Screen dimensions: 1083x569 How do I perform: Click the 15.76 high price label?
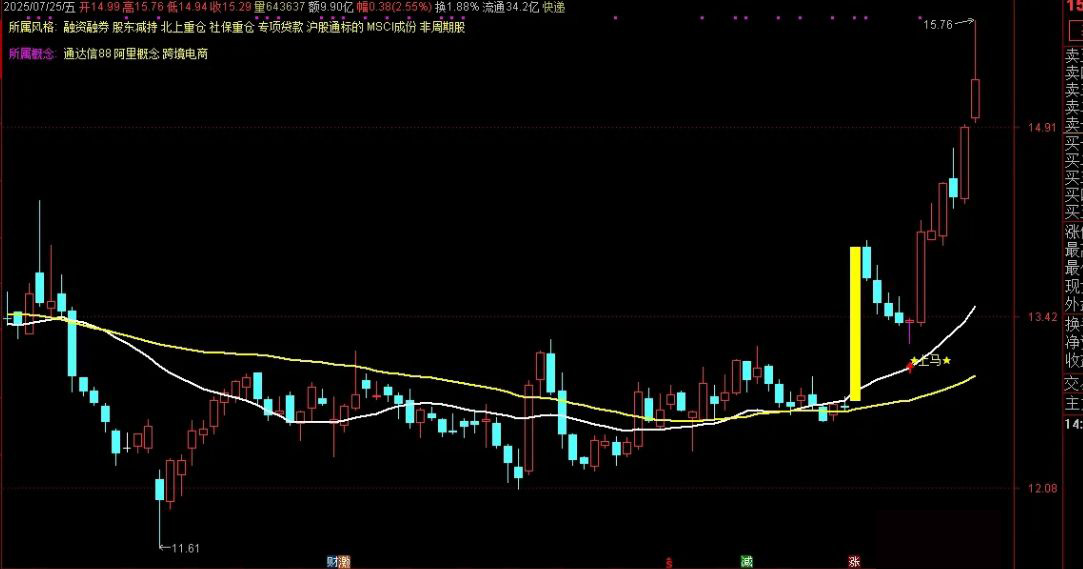pyautogui.click(x=938, y=24)
